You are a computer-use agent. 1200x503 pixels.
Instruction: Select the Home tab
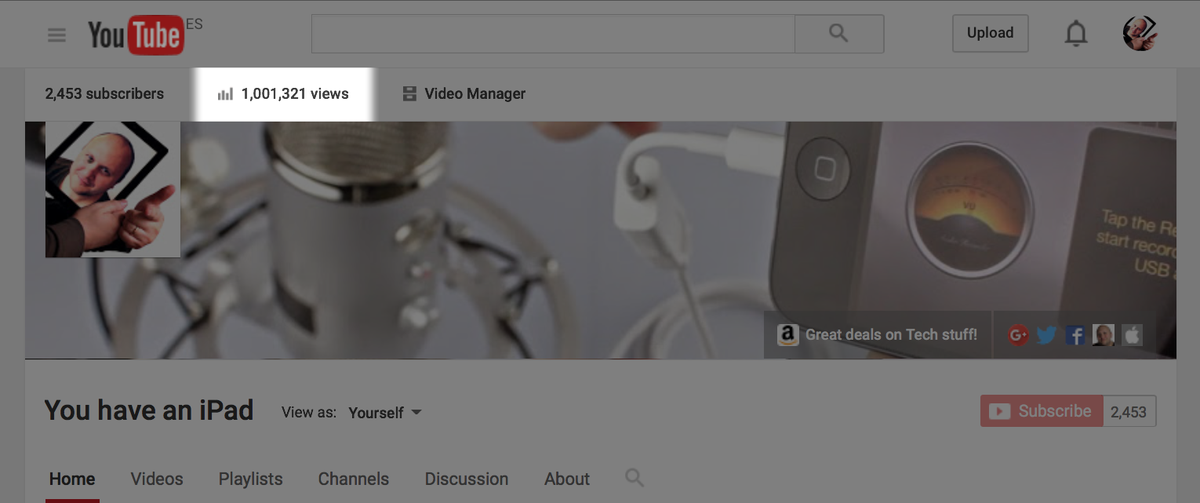point(72,479)
